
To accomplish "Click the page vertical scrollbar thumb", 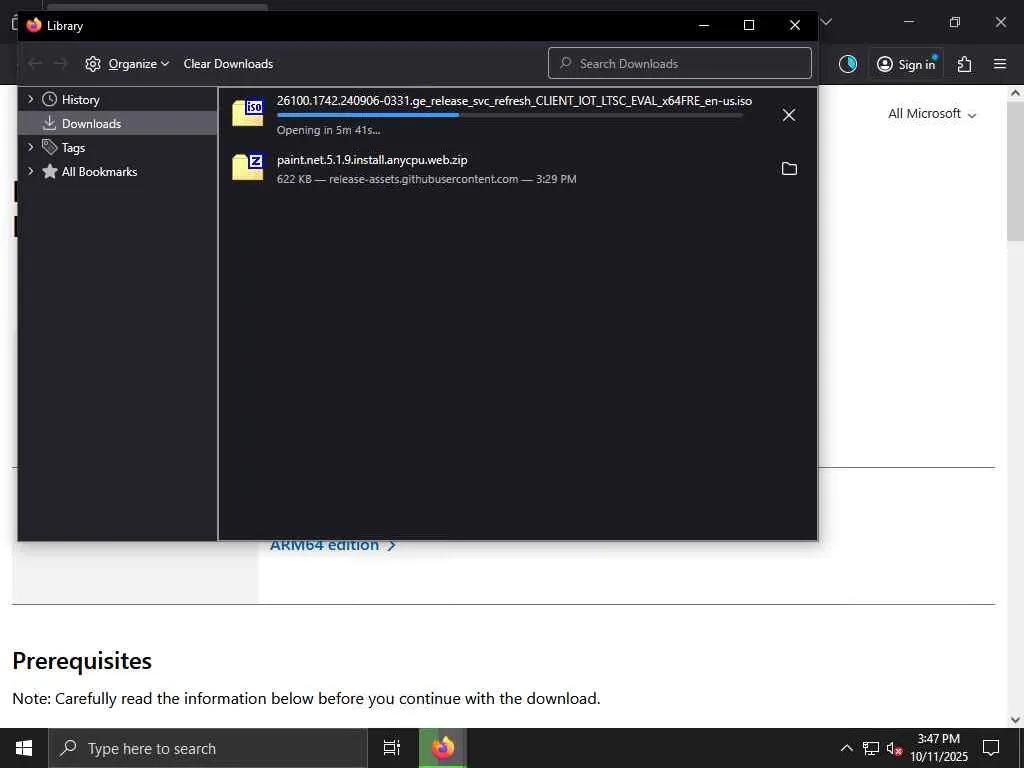I will (1016, 171).
